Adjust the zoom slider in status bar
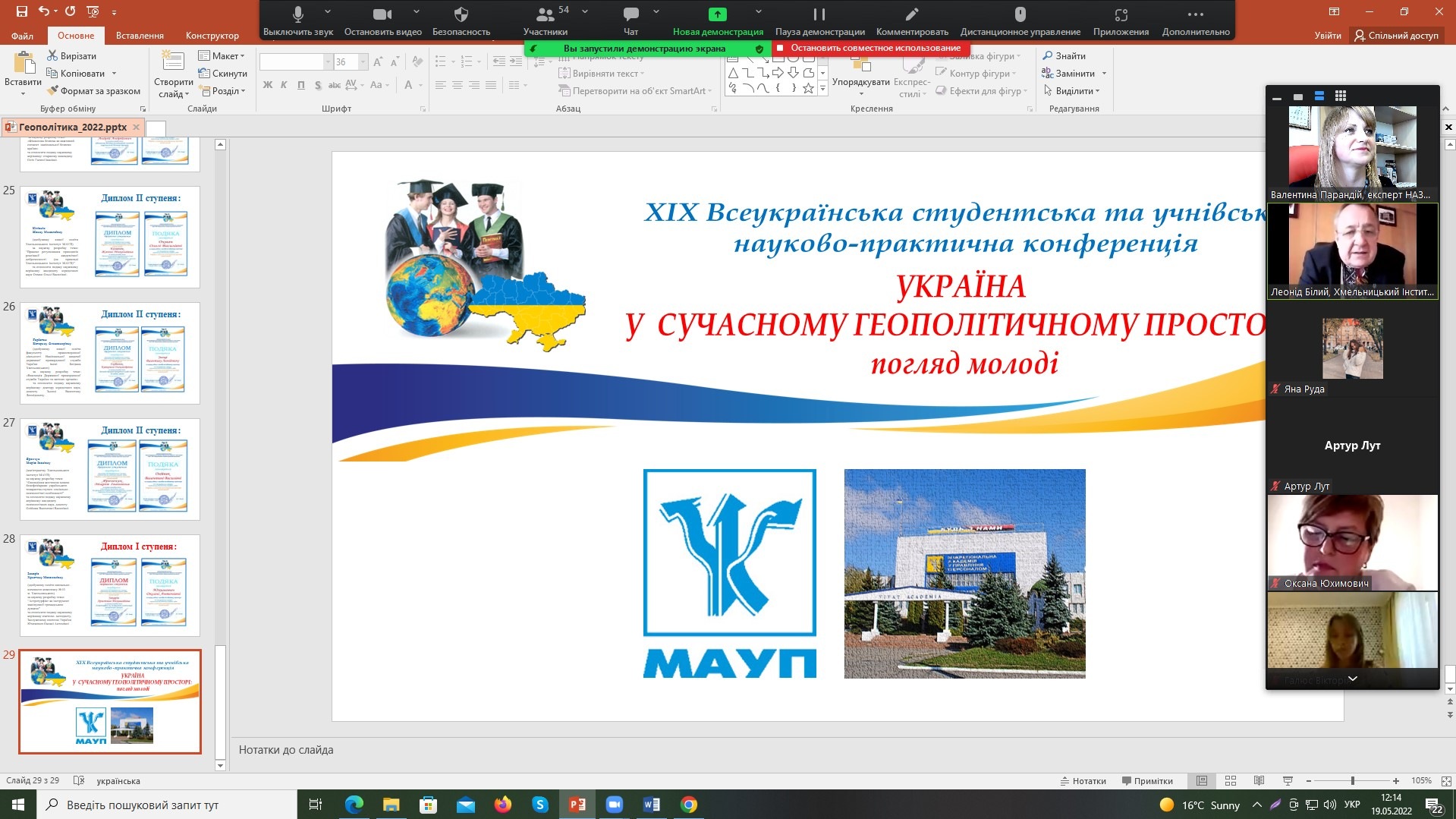The width and height of the screenshot is (1456, 819). [1352, 781]
